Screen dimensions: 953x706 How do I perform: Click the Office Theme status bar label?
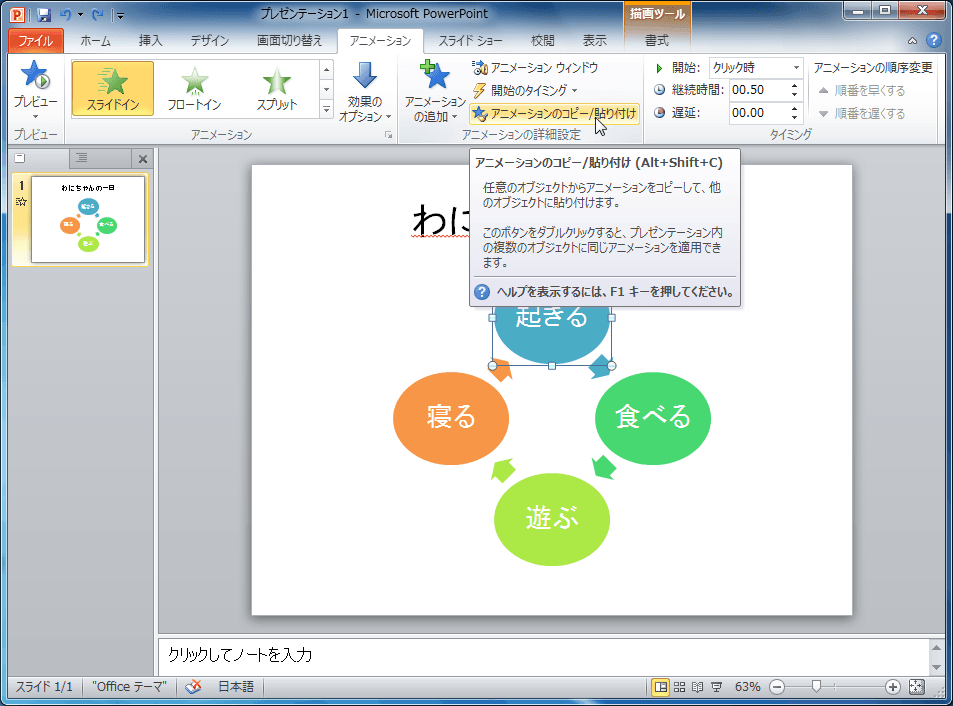click(129, 687)
